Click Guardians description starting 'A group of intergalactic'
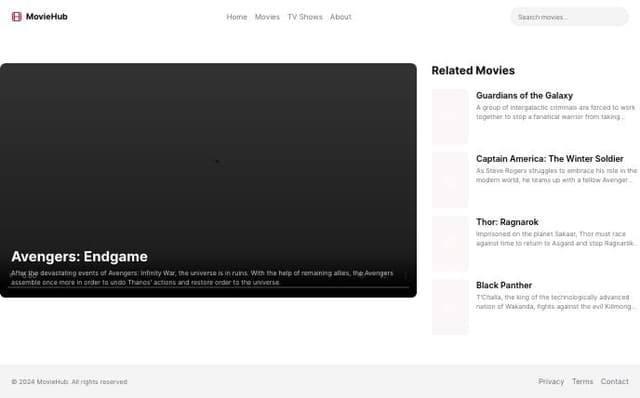Viewport: 640px width, 398px height. 556,112
